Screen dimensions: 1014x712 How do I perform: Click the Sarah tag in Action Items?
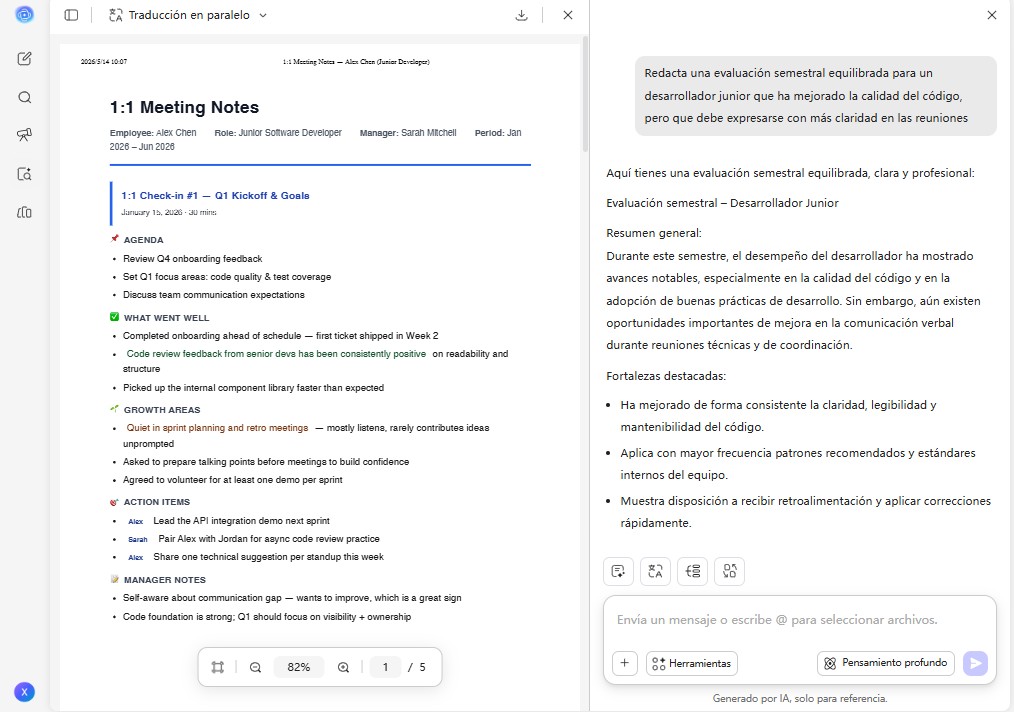[138, 539]
